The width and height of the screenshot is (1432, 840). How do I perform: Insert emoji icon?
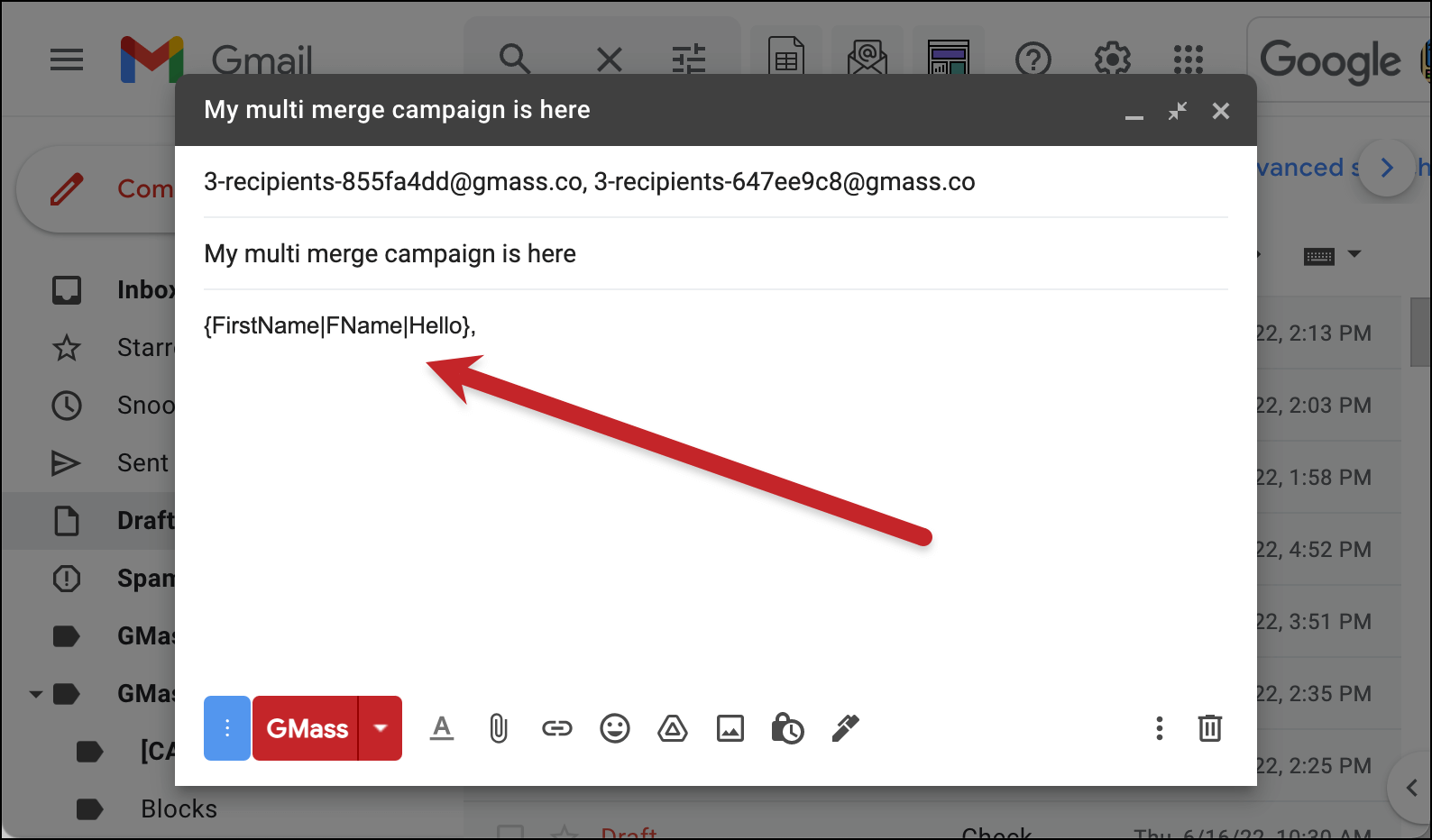coord(615,728)
